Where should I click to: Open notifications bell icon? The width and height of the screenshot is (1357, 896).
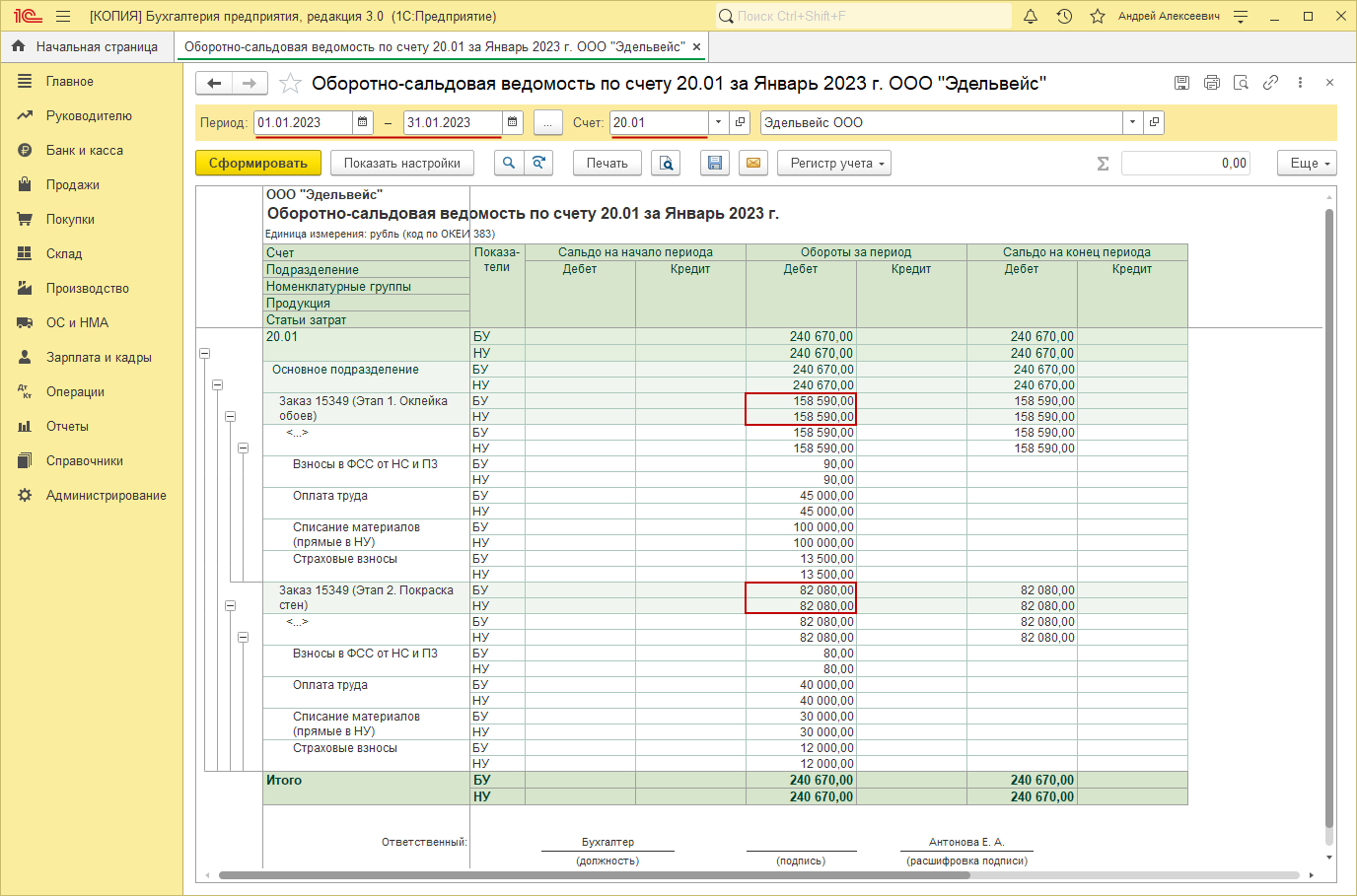click(1031, 17)
